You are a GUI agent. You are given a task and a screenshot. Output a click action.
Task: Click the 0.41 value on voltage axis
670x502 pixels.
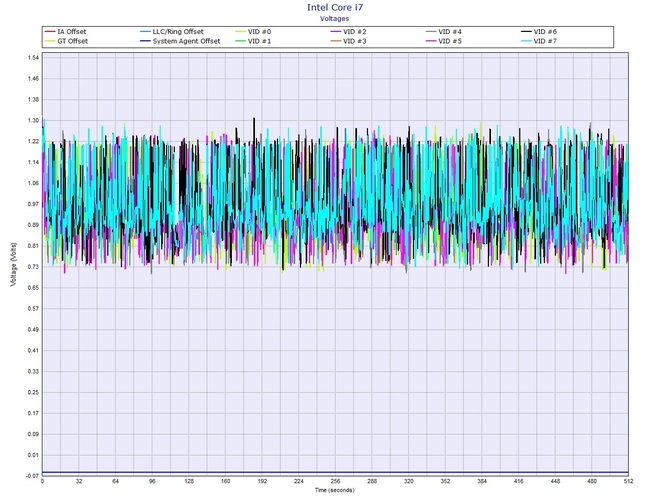pyautogui.click(x=33, y=351)
